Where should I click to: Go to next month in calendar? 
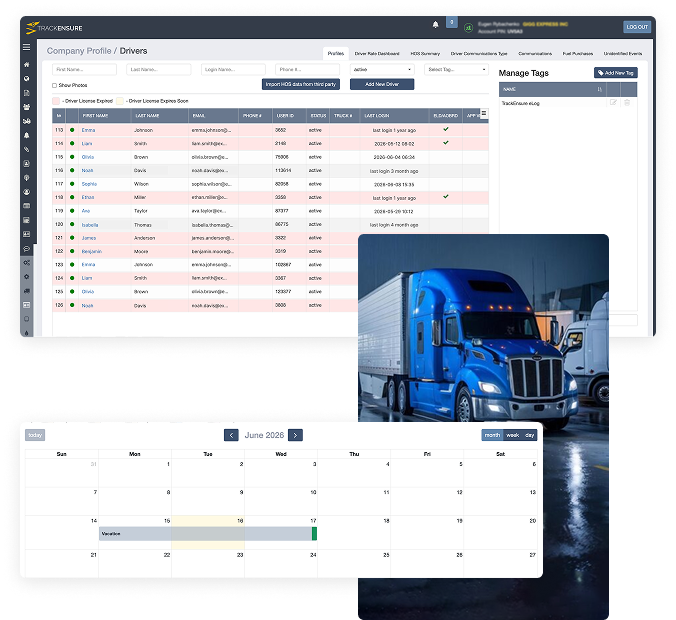click(x=295, y=435)
